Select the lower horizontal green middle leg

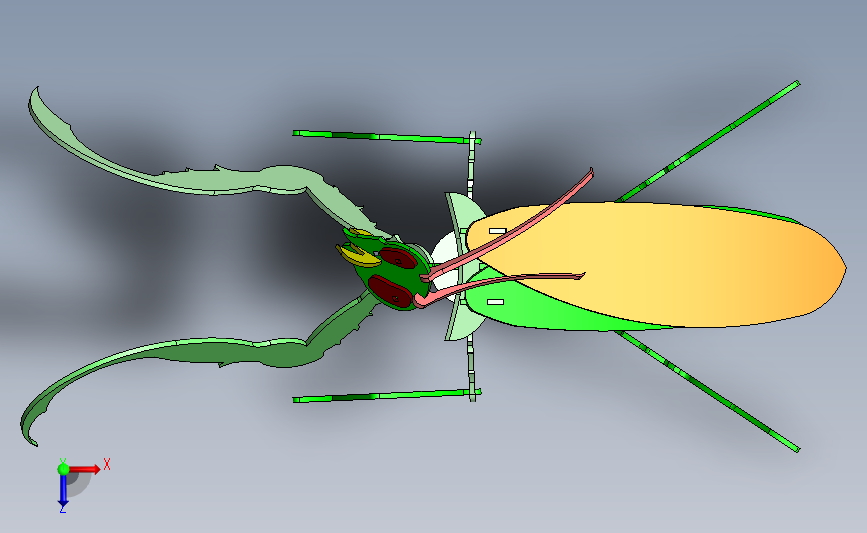click(387, 395)
